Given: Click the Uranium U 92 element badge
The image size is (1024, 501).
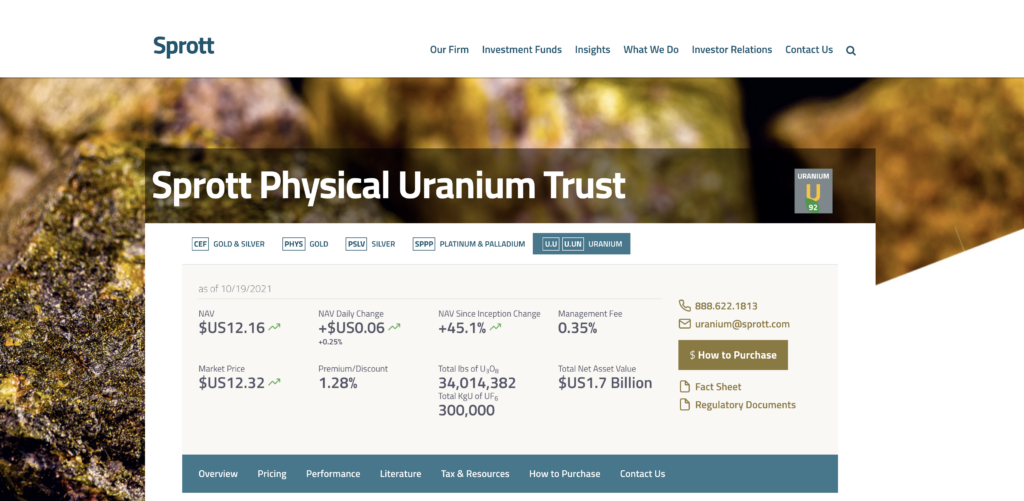Looking at the screenshot, I should 813,190.
